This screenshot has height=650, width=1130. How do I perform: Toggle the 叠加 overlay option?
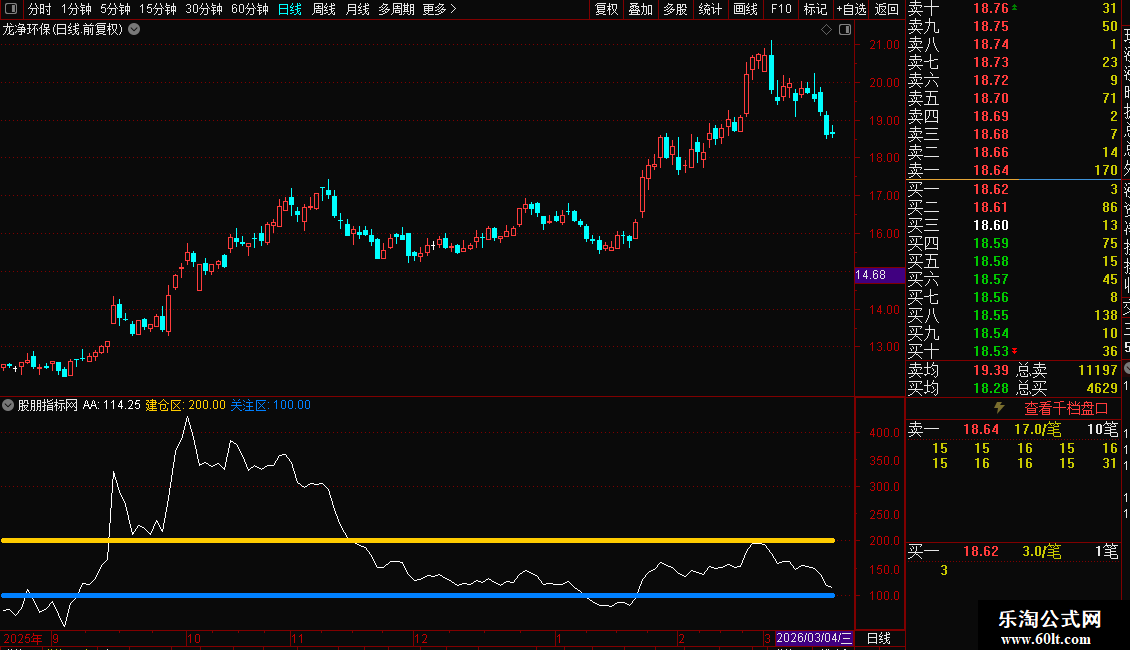click(x=640, y=9)
